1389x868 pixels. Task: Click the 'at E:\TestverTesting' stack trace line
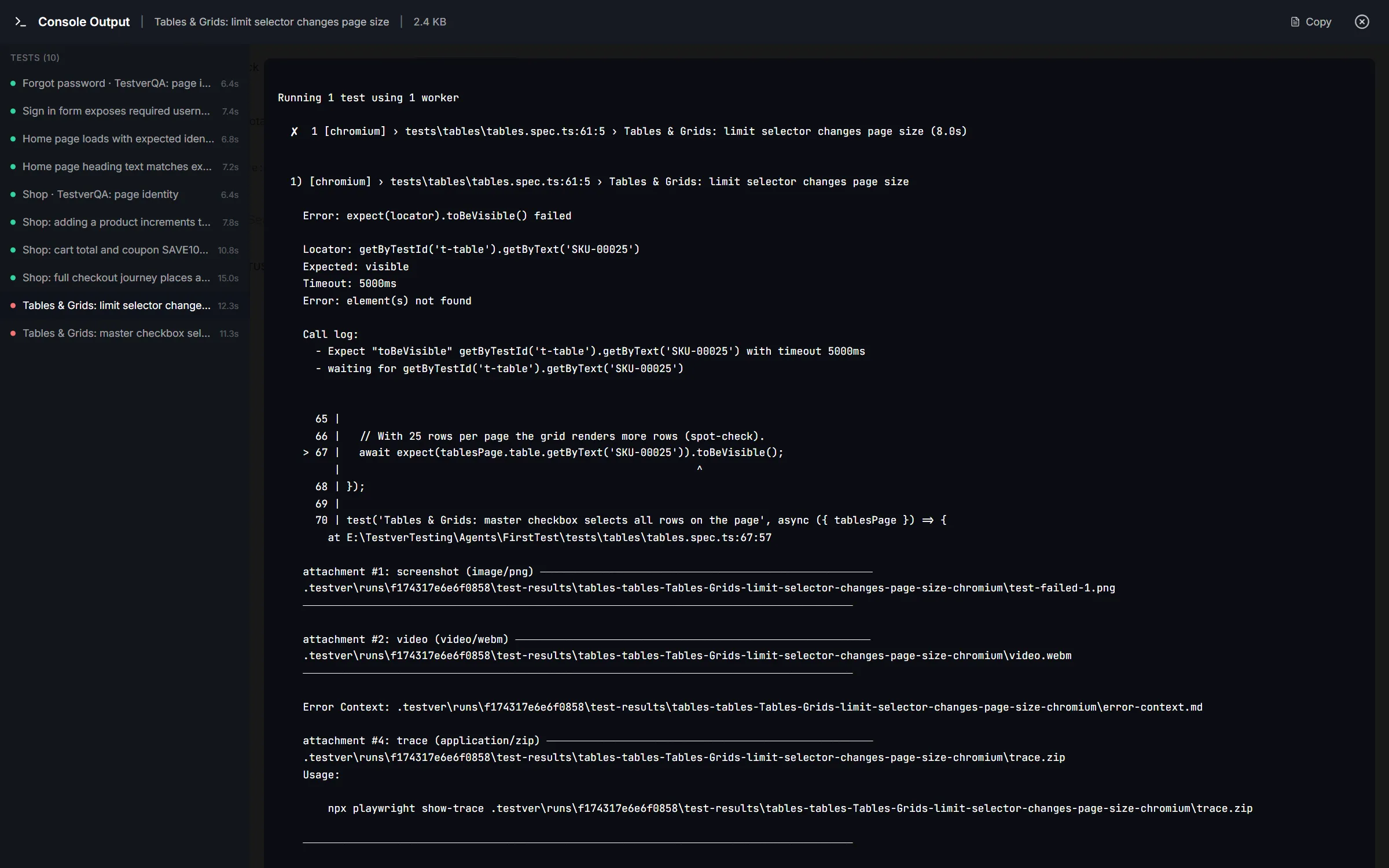[550, 538]
